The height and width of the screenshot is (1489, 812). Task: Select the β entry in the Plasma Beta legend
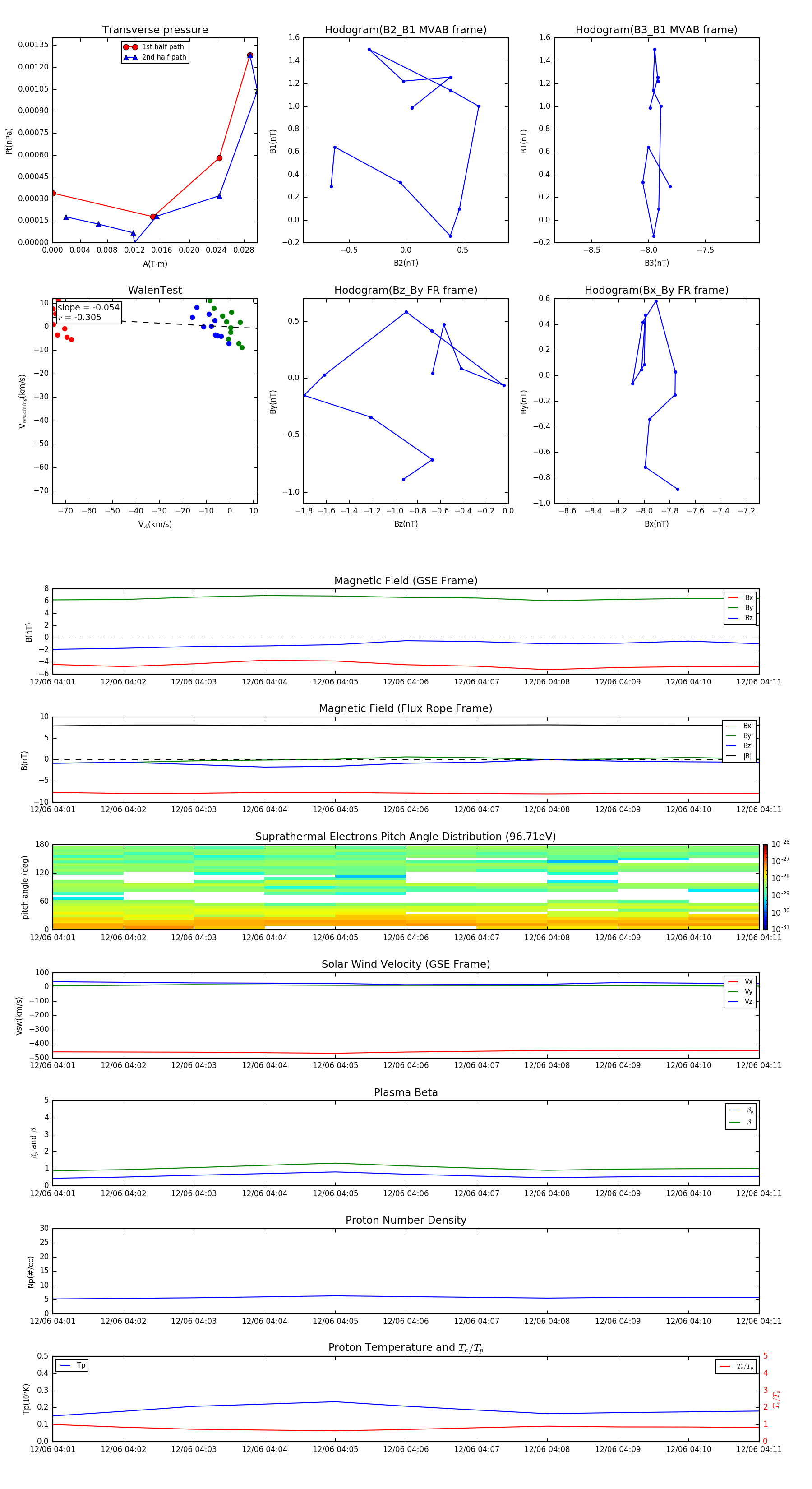coord(741,1123)
